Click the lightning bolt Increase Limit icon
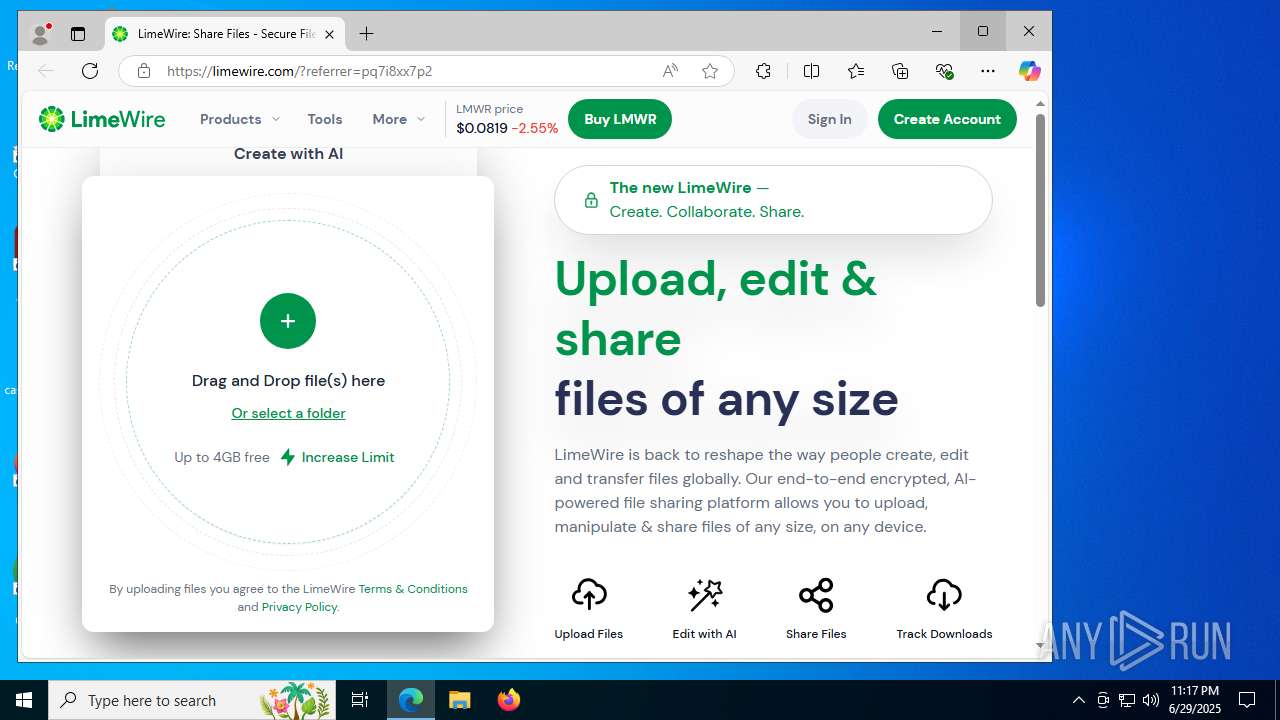Viewport: 1280px width, 720px height. (288, 457)
